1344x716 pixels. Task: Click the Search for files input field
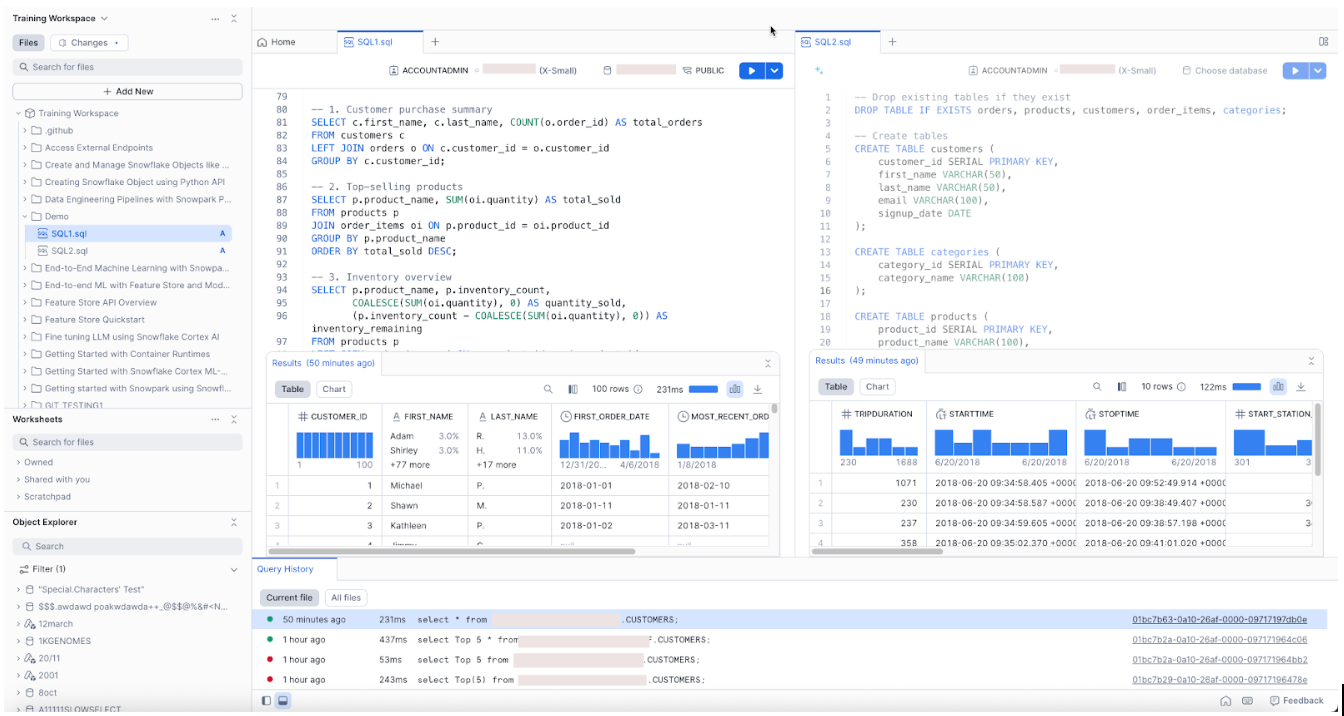[x=127, y=66]
